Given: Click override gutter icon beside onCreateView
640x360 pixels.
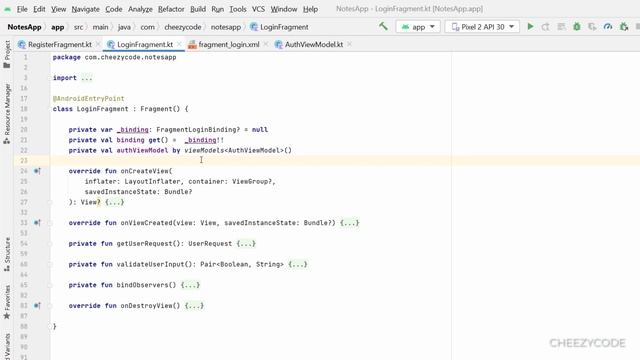Looking at the screenshot, I should 37,171.
